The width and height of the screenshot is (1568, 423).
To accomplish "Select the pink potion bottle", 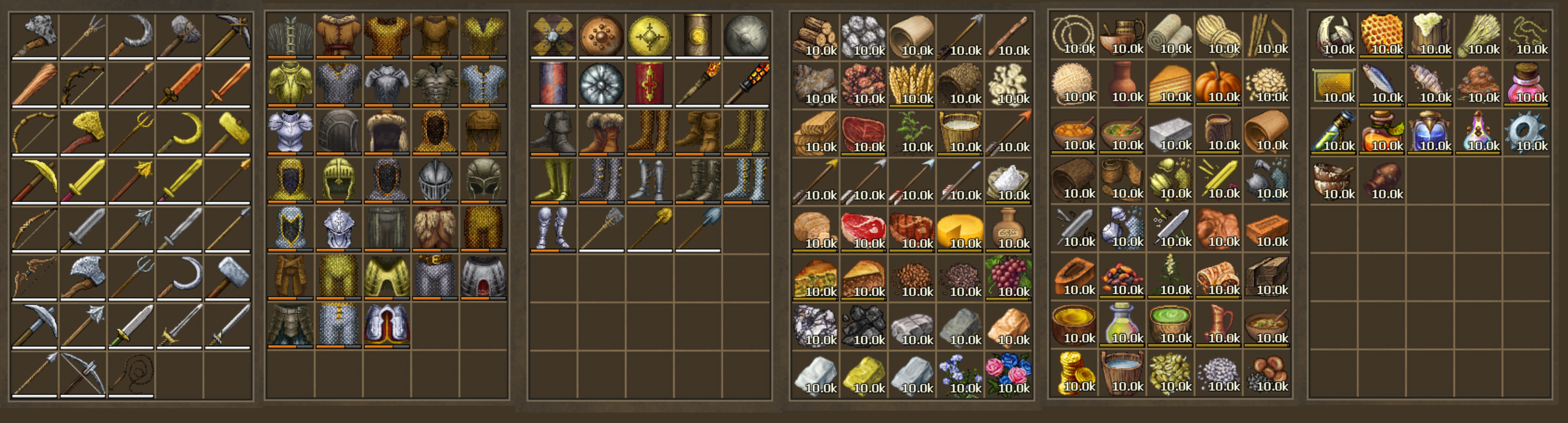I will point(1527,84).
